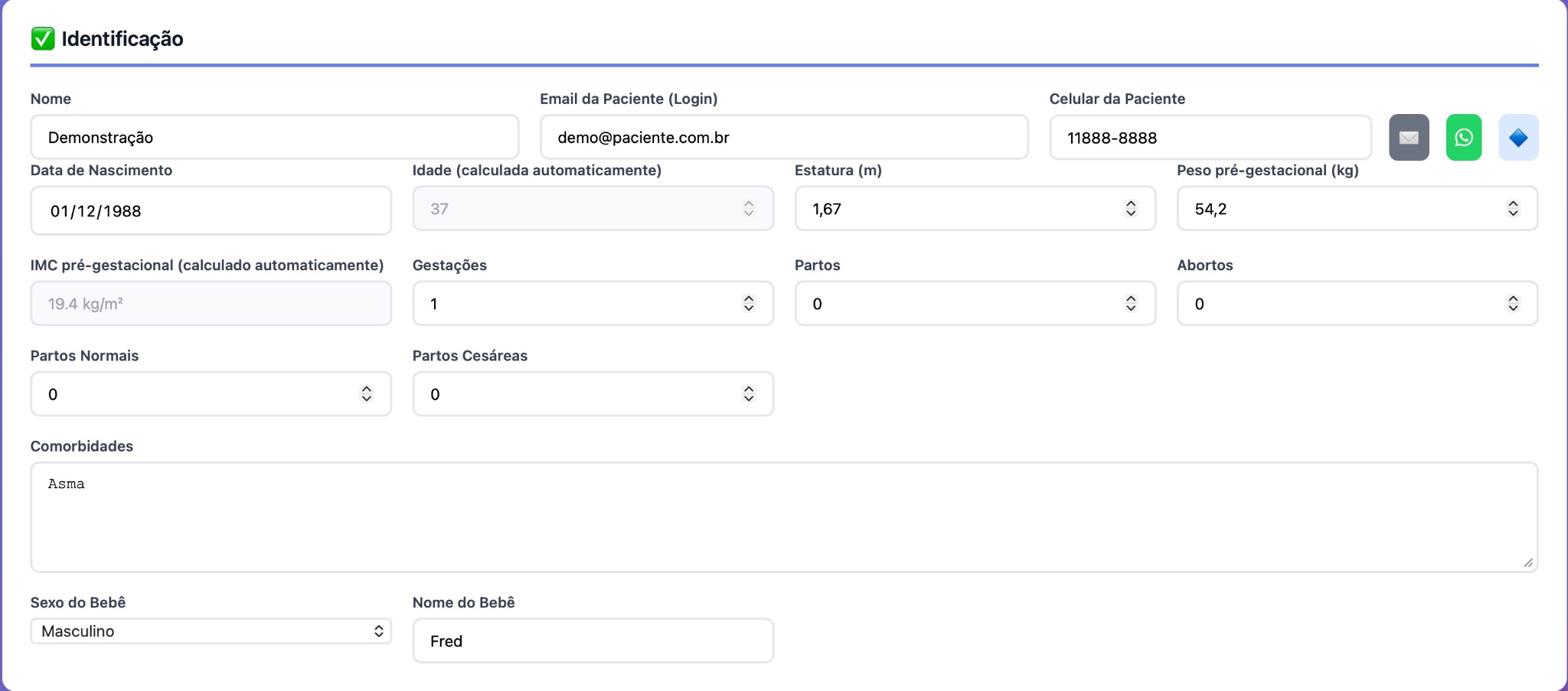Screen dimensions: 1568x691
Task: Click the 'Celular da Paciente' label
Action: [x=1117, y=99]
